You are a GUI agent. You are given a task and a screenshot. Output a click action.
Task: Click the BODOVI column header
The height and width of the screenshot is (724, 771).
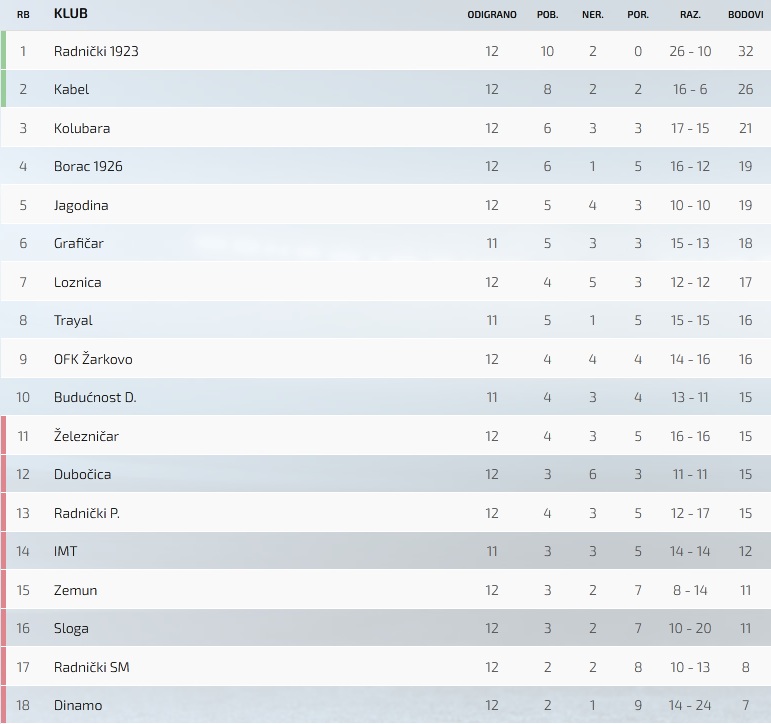pos(746,15)
